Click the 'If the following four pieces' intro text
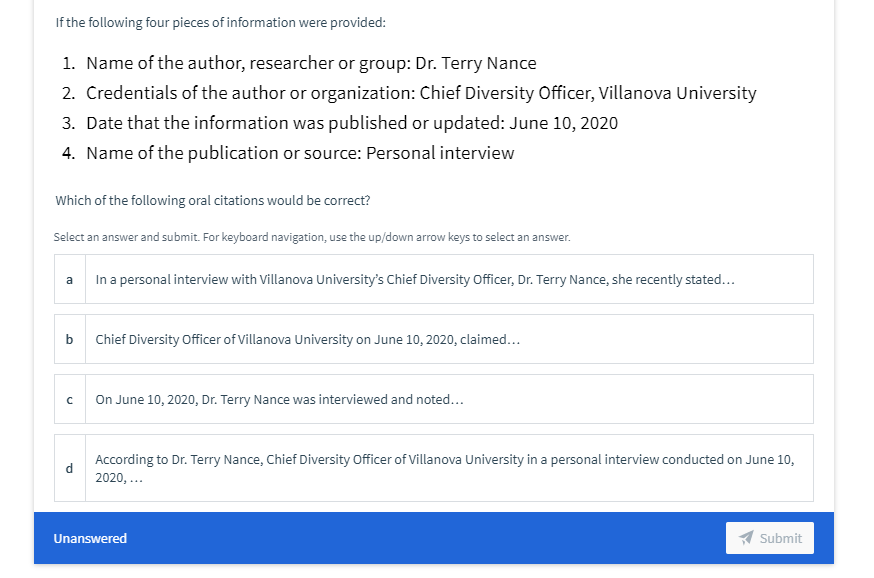874x578 pixels. [x=221, y=23]
